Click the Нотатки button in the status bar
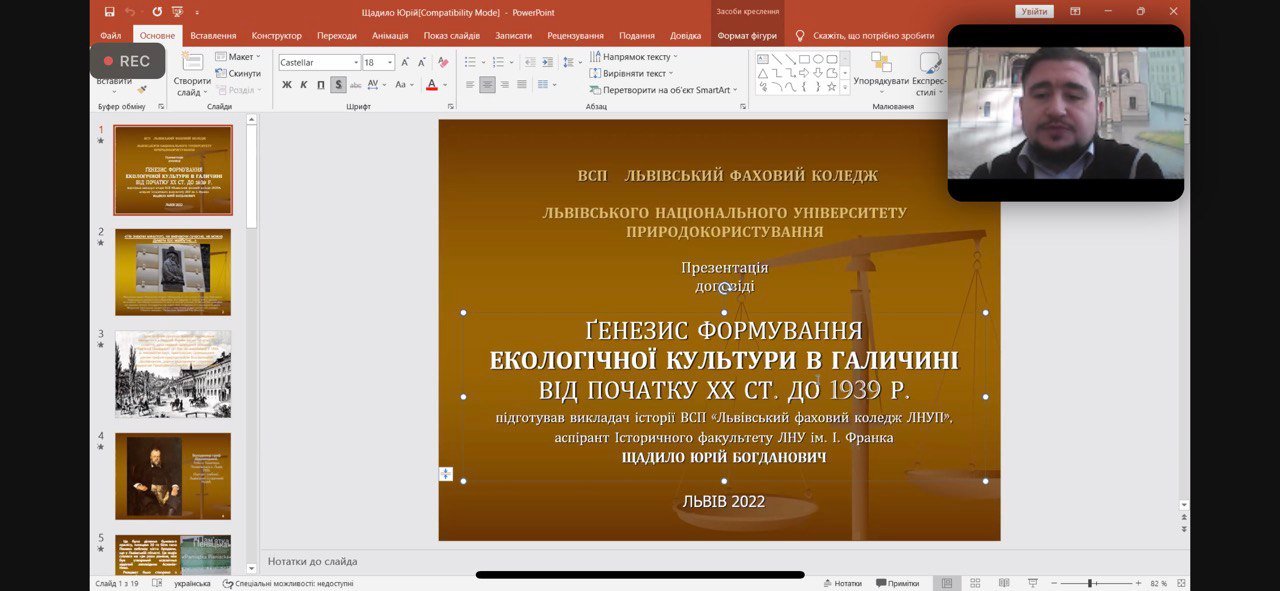Screen dimensions: 1280x591 (841, 583)
